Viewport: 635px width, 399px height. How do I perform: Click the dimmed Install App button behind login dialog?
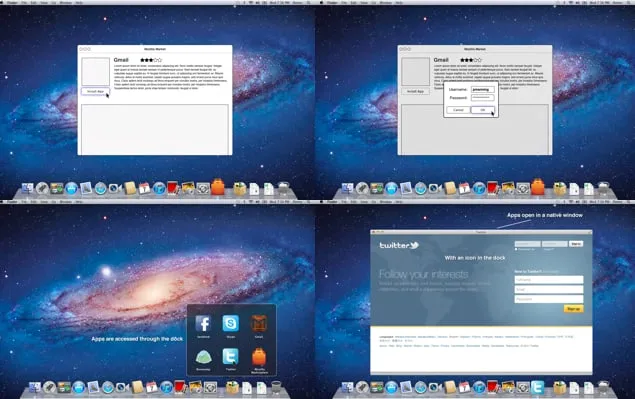point(415,92)
